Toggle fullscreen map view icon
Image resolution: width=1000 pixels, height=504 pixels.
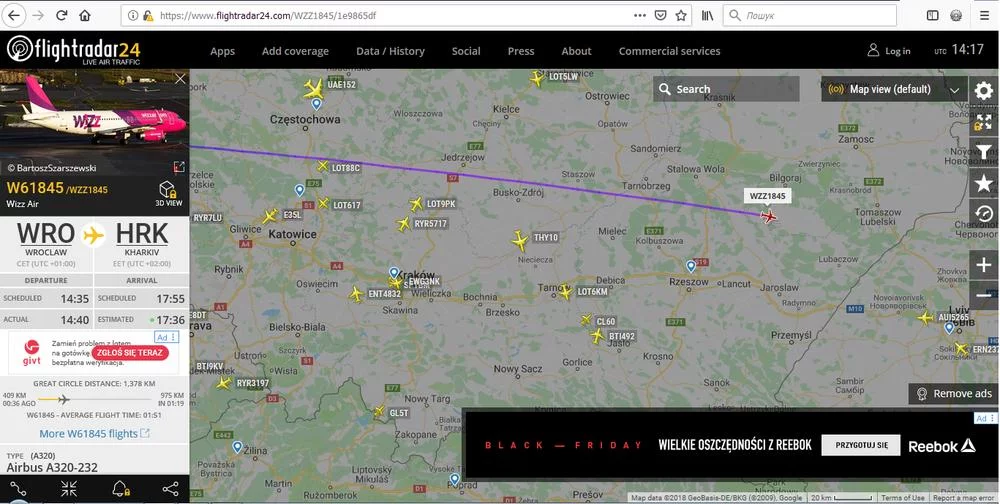point(984,121)
